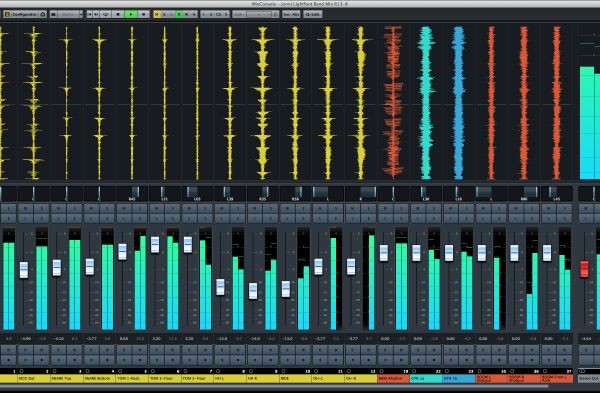Click the OH-L volume fader handle
The width and height of the screenshot is (600, 393).
click(x=318, y=267)
